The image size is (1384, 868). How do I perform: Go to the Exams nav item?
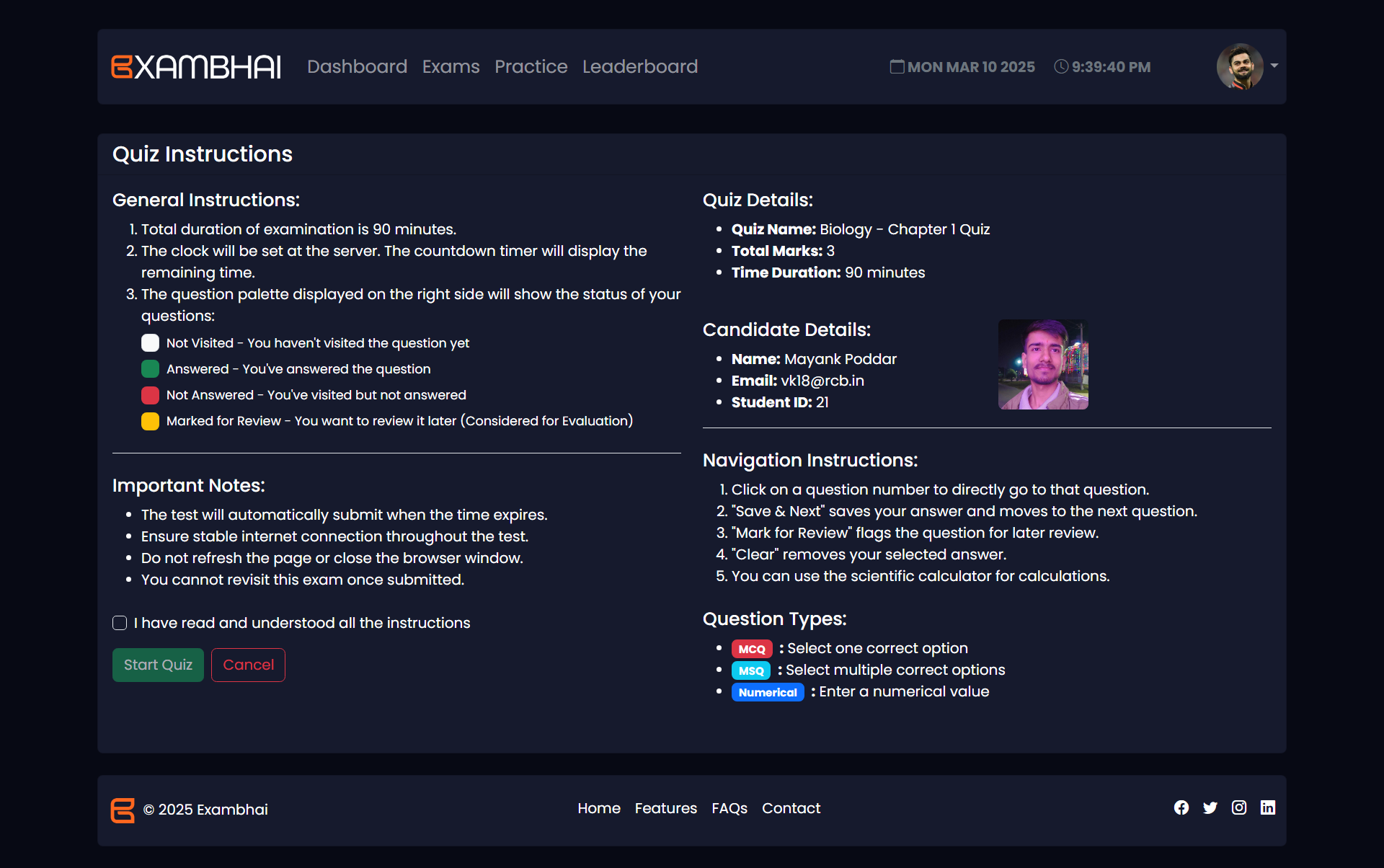point(451,66)
